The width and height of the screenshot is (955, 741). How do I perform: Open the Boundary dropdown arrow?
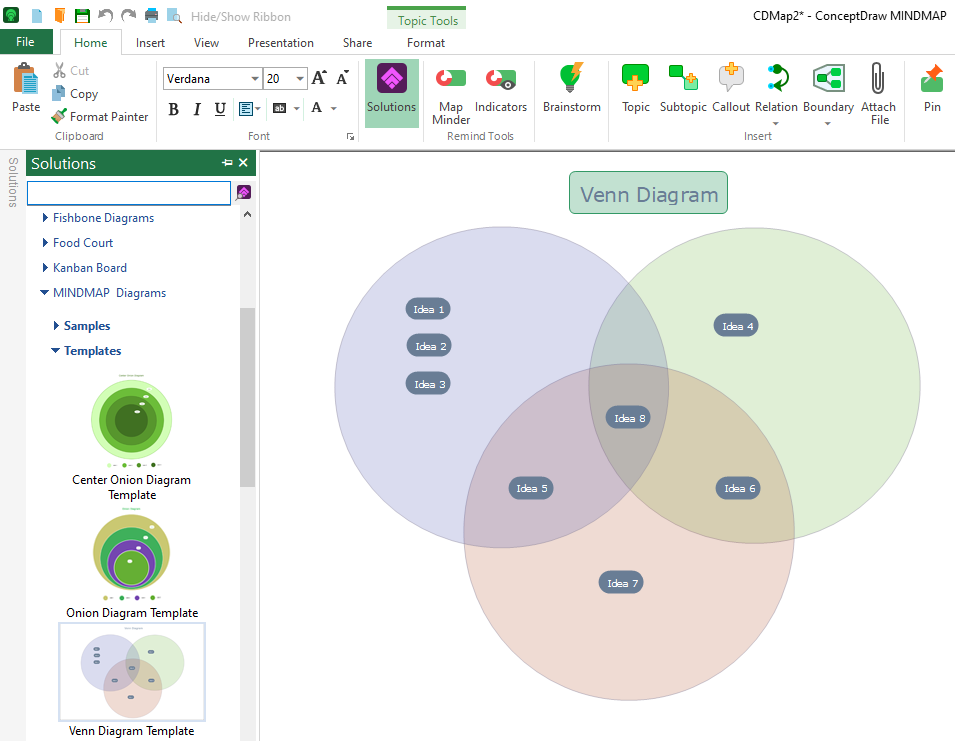pyautogui.click(x=828, y=124)
